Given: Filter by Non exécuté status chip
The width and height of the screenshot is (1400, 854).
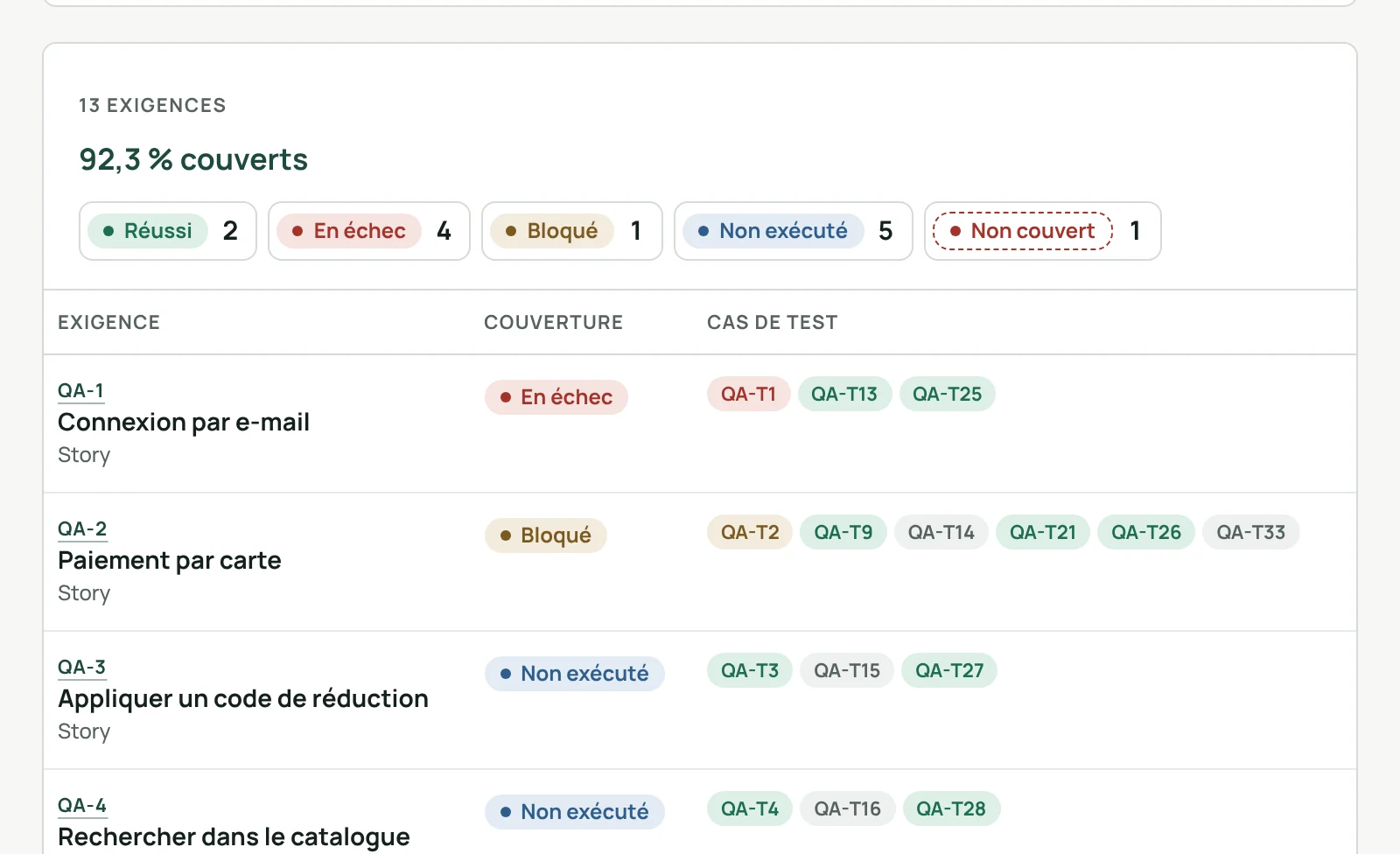Looking at the screenshot, I should 794,231.
